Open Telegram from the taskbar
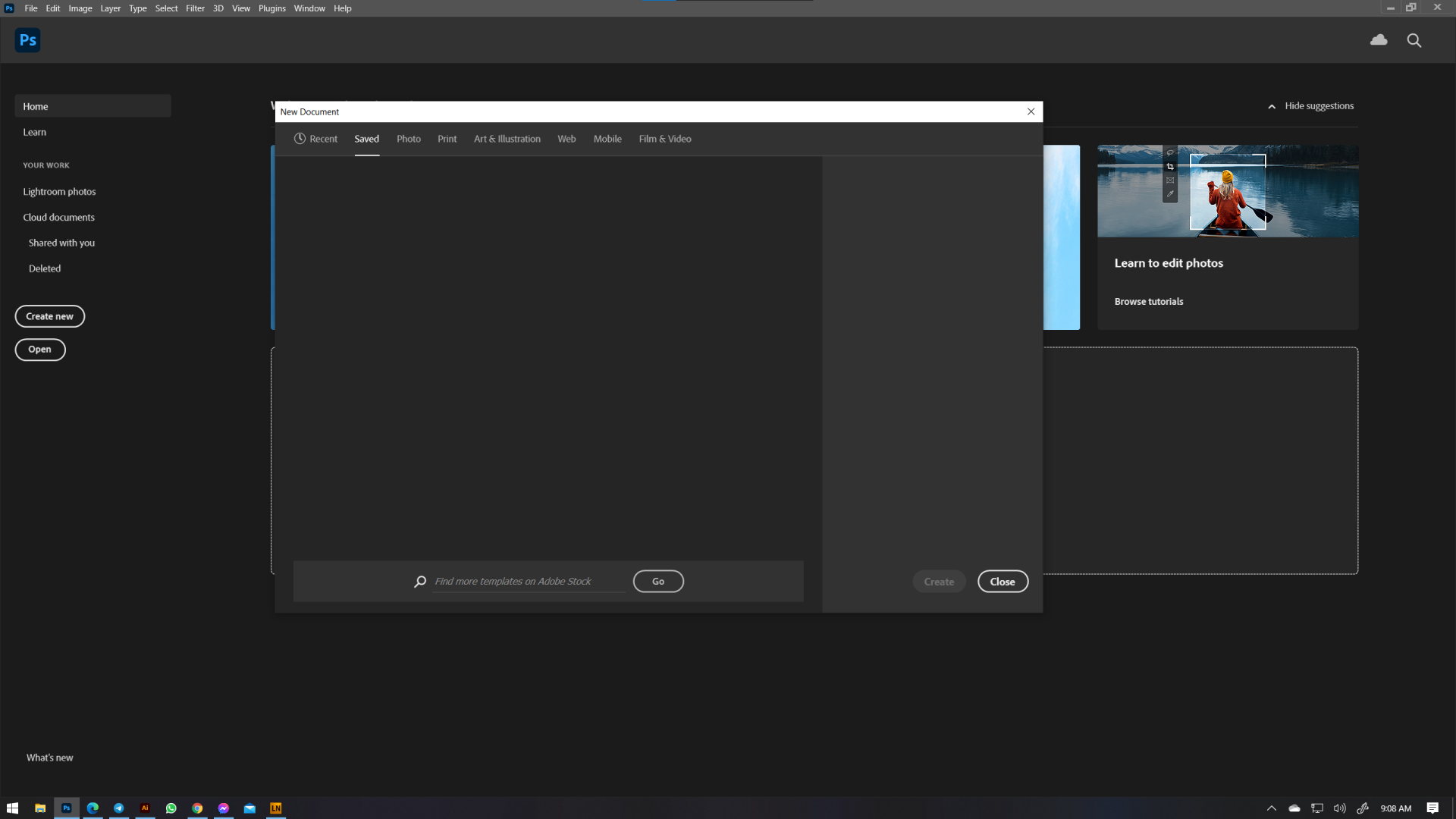This screenshot has height=819, width=1456. point(119,808)
